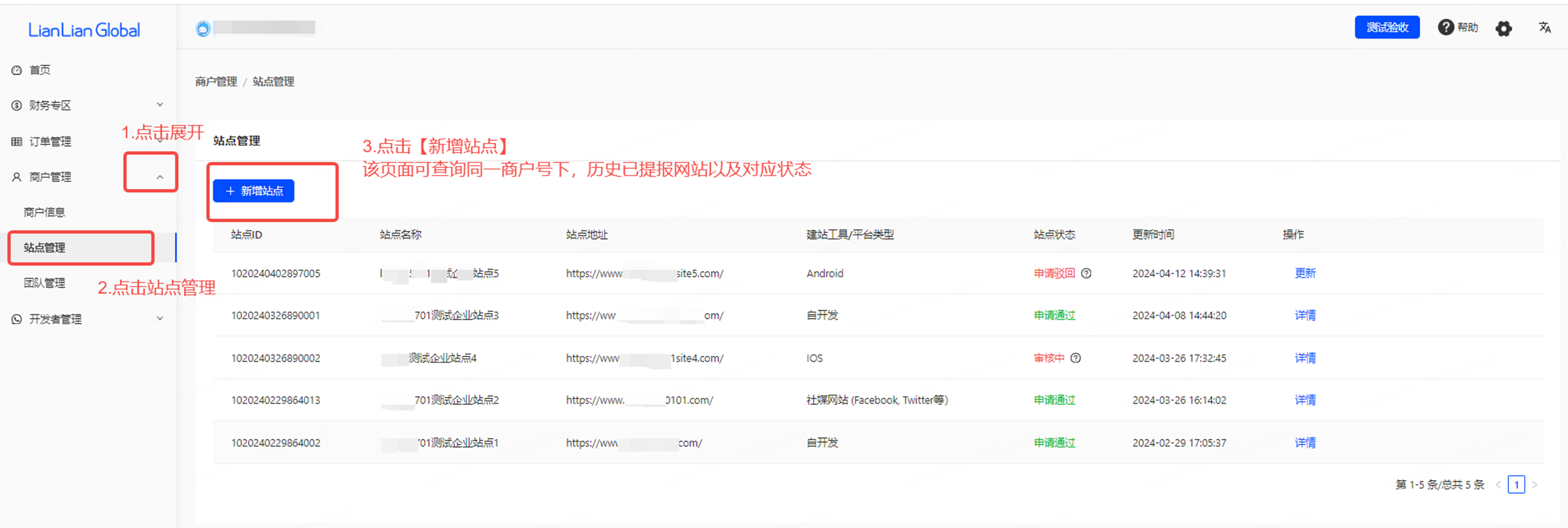
Task: Click the site name ending 企业站点3
Action: click(x=440, y=315)
